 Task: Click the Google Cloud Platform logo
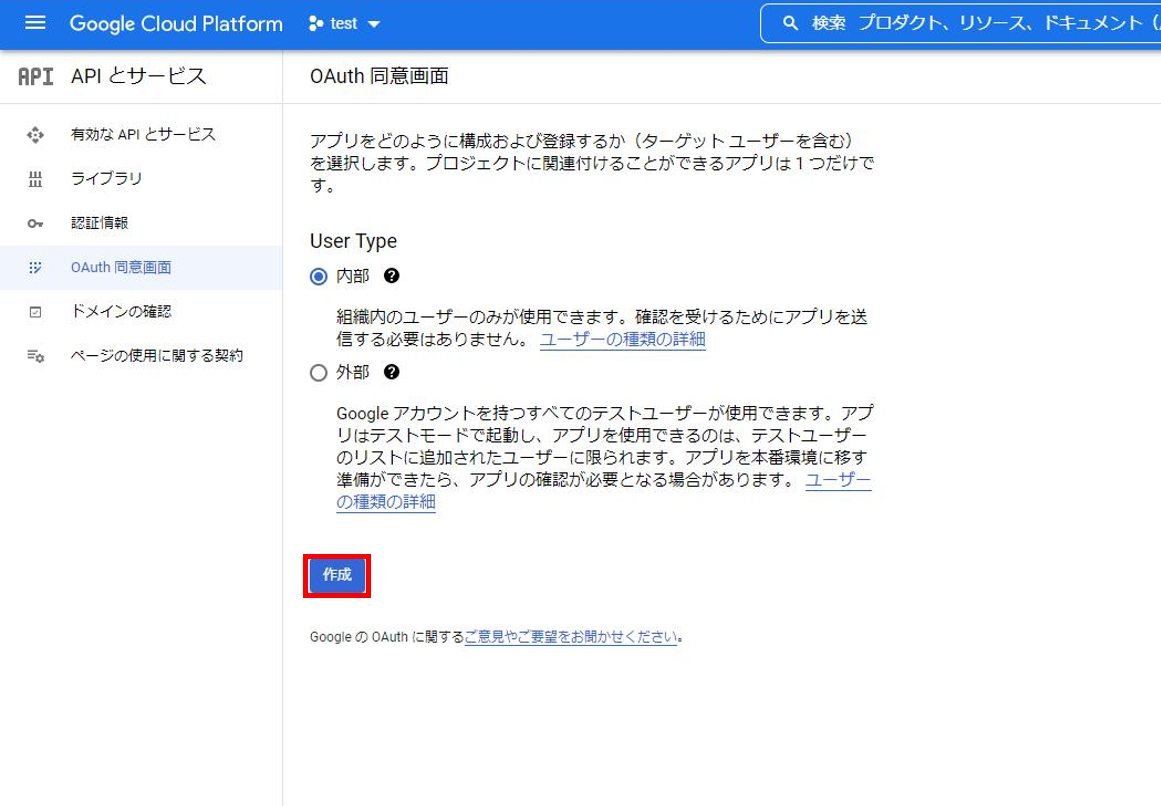pos(176,23)
